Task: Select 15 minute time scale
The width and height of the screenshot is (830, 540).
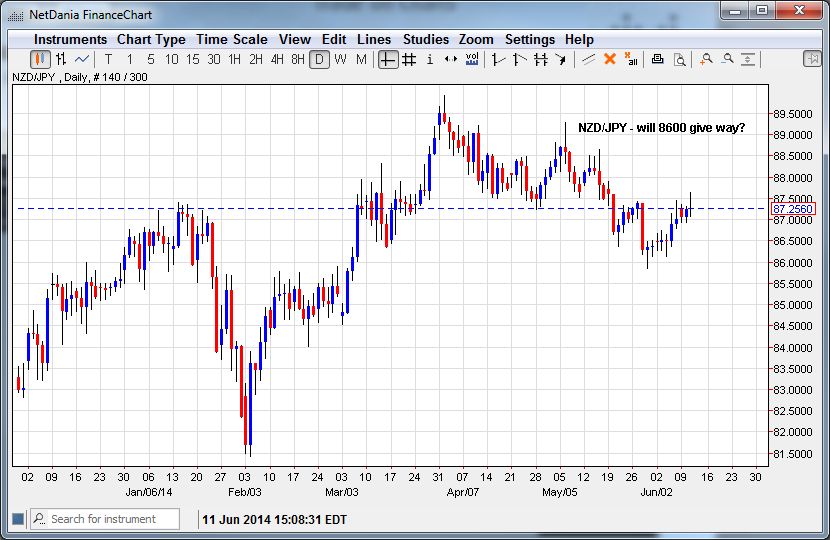Action: 193,59
